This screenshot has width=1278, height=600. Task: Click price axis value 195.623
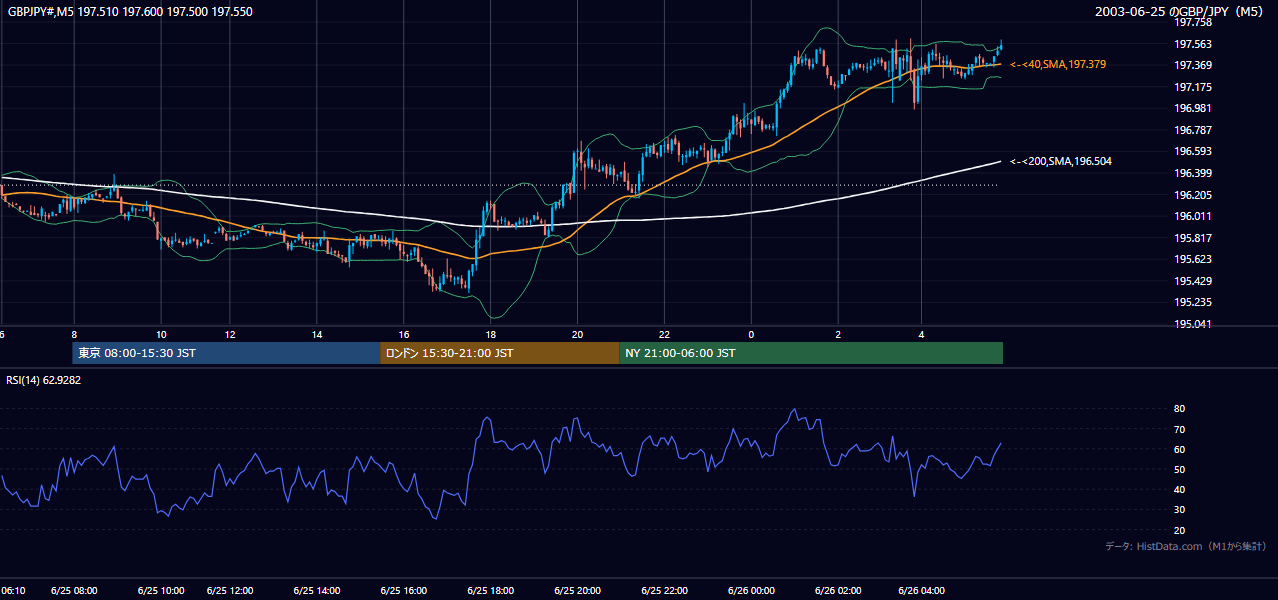pyautogui.click(x=1192, y=259)
